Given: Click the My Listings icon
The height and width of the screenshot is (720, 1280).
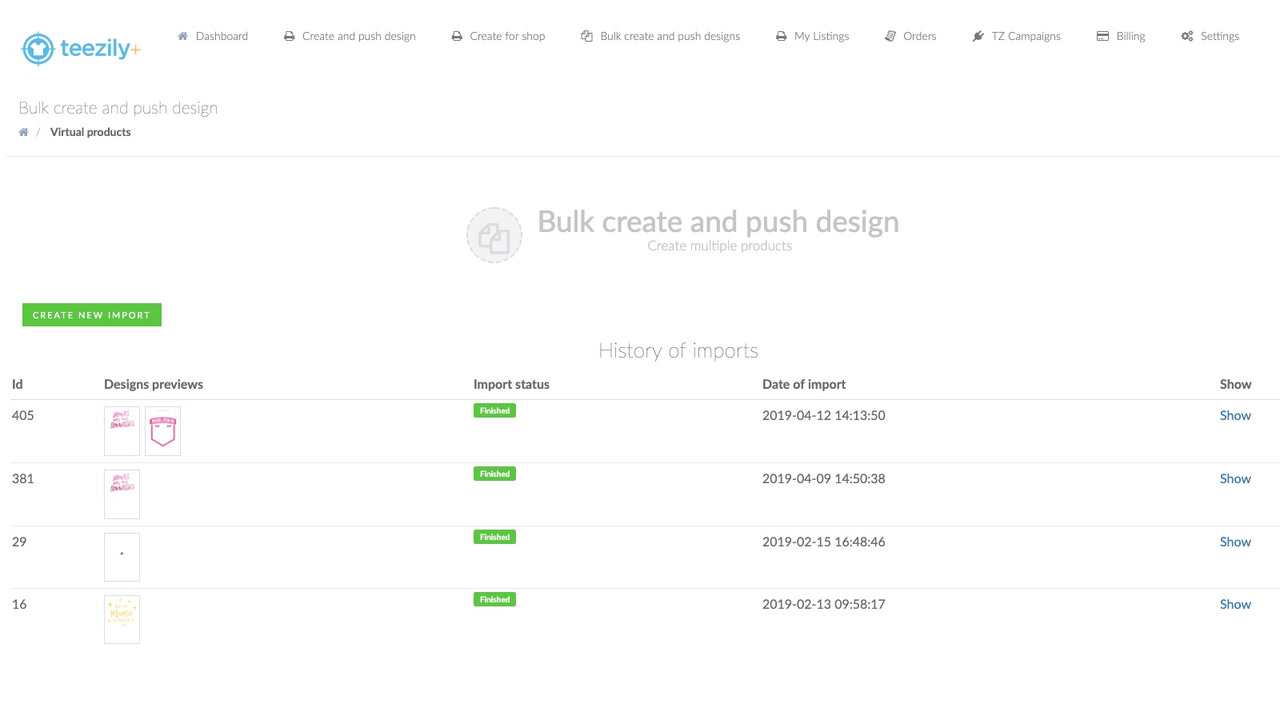Looking at the screenshot, I should point(779,35).
